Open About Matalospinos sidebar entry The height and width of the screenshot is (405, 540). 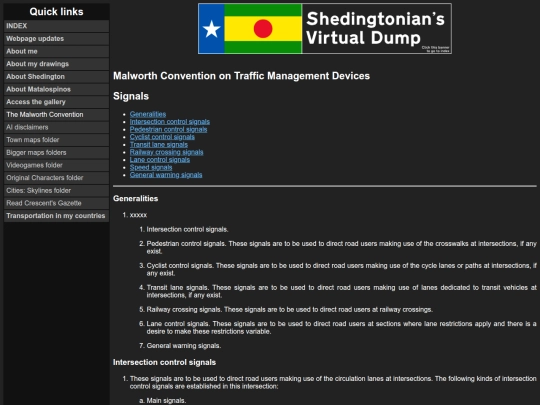[56, 89]
